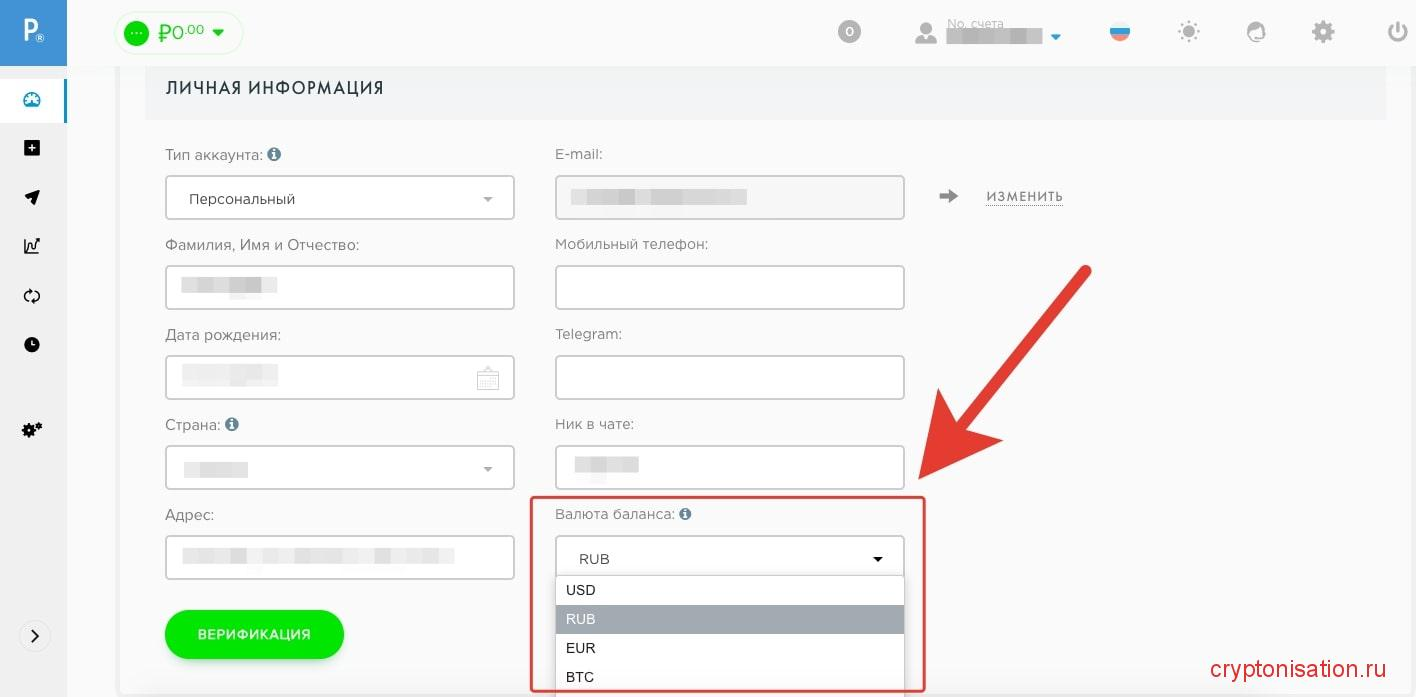The height and width of the screenshot is (697, 1416).
Task: Click the dashboard icon in the sidebar
Action: click(32, 100)
